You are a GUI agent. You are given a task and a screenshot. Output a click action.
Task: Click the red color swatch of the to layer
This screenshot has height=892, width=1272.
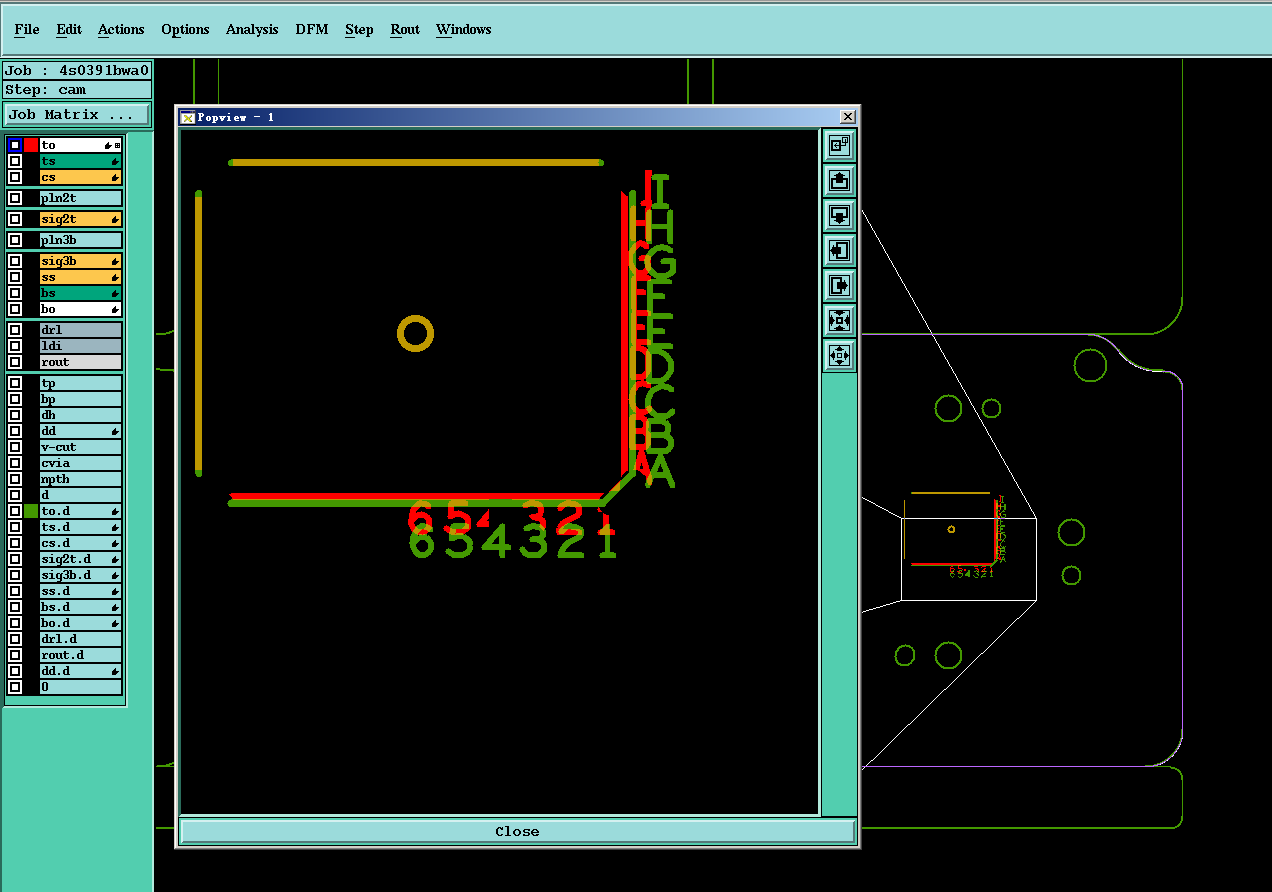coord(31,145)
